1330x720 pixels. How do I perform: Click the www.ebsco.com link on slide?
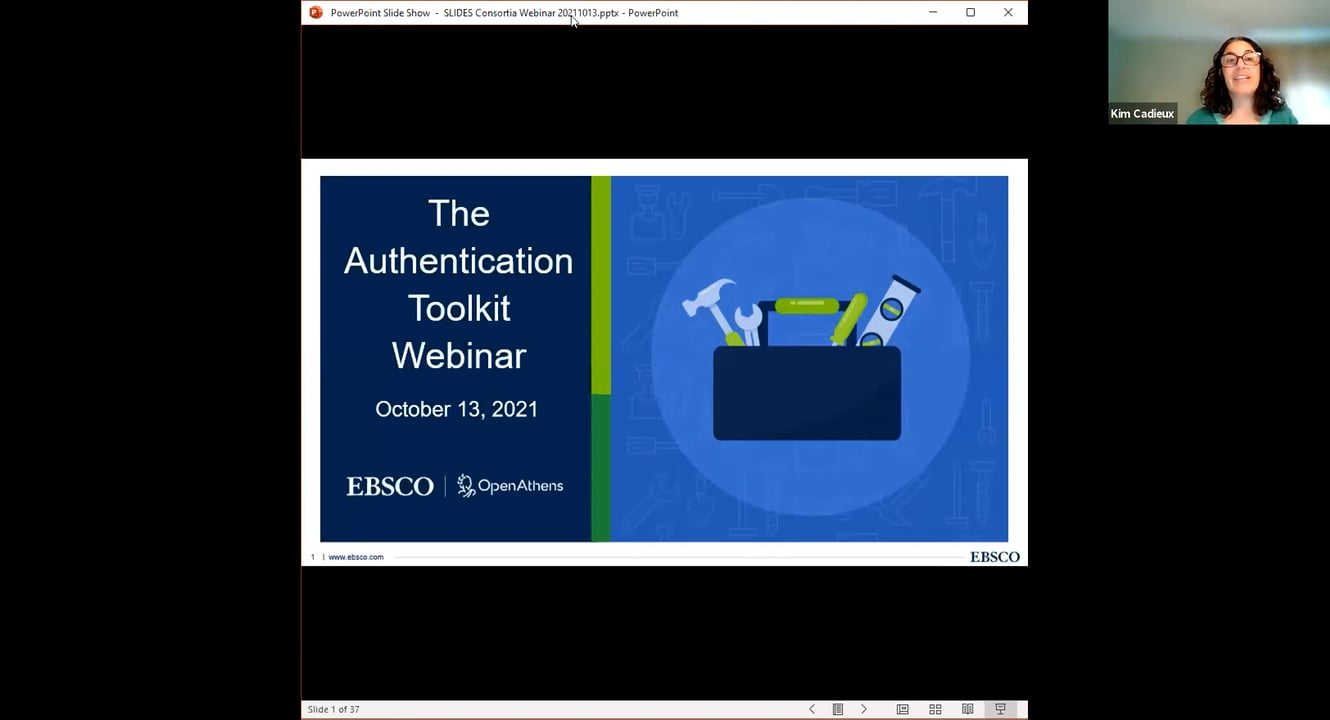pos(356,557)
